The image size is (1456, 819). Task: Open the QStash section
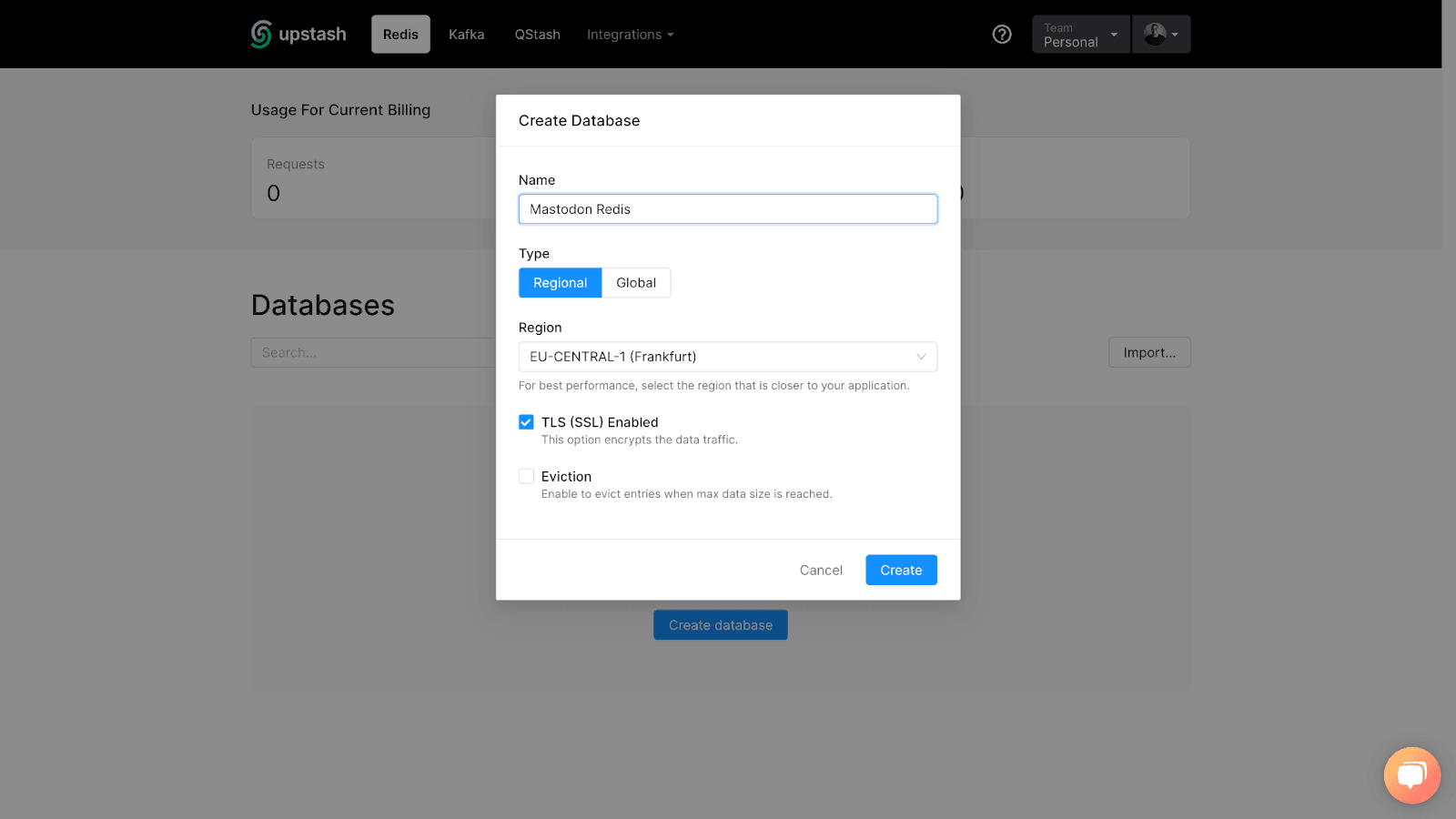(x=537, y=34)
